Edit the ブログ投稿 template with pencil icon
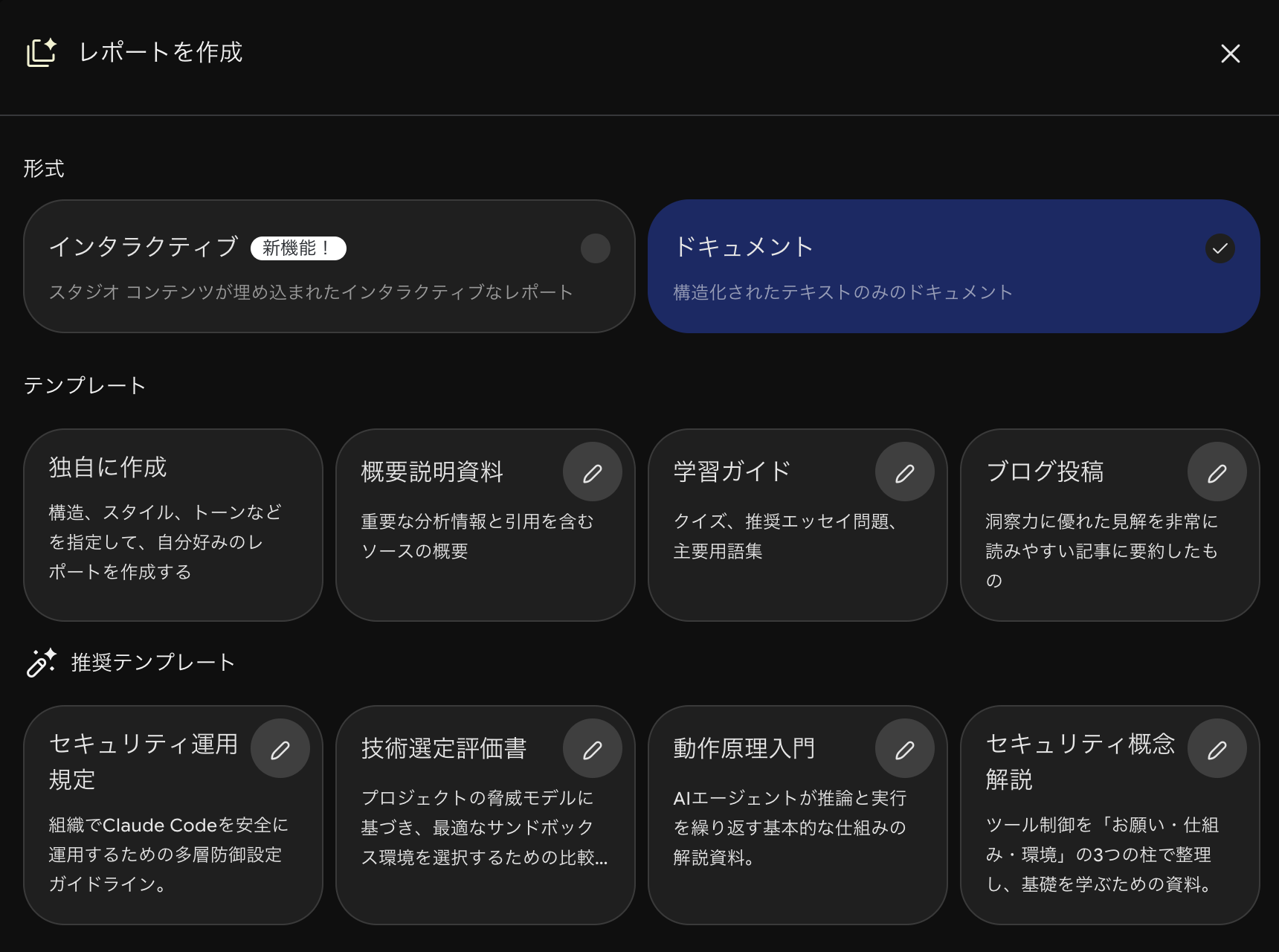The height and width of the screenshot is (952, 1279). coord(1217,473)
